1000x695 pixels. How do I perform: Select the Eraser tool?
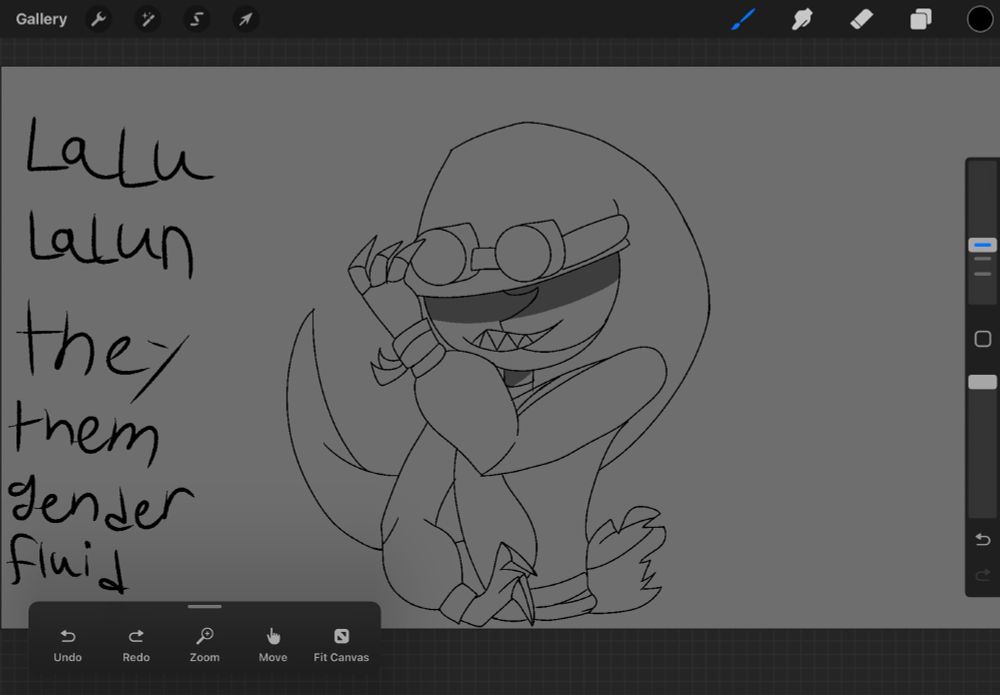point(861,19)
